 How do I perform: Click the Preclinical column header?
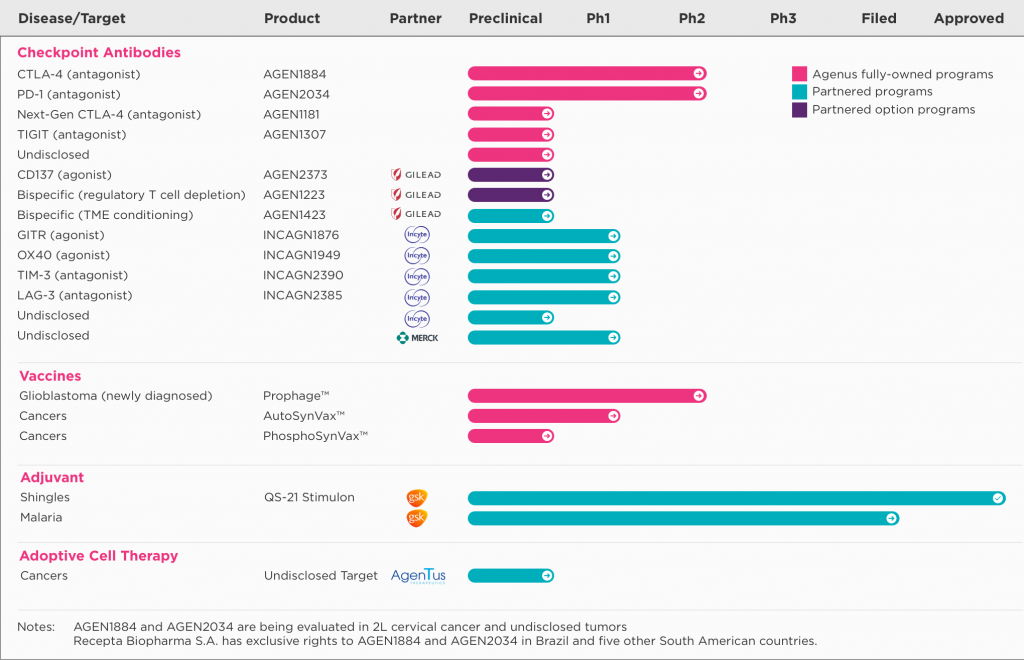pos(505,18)
